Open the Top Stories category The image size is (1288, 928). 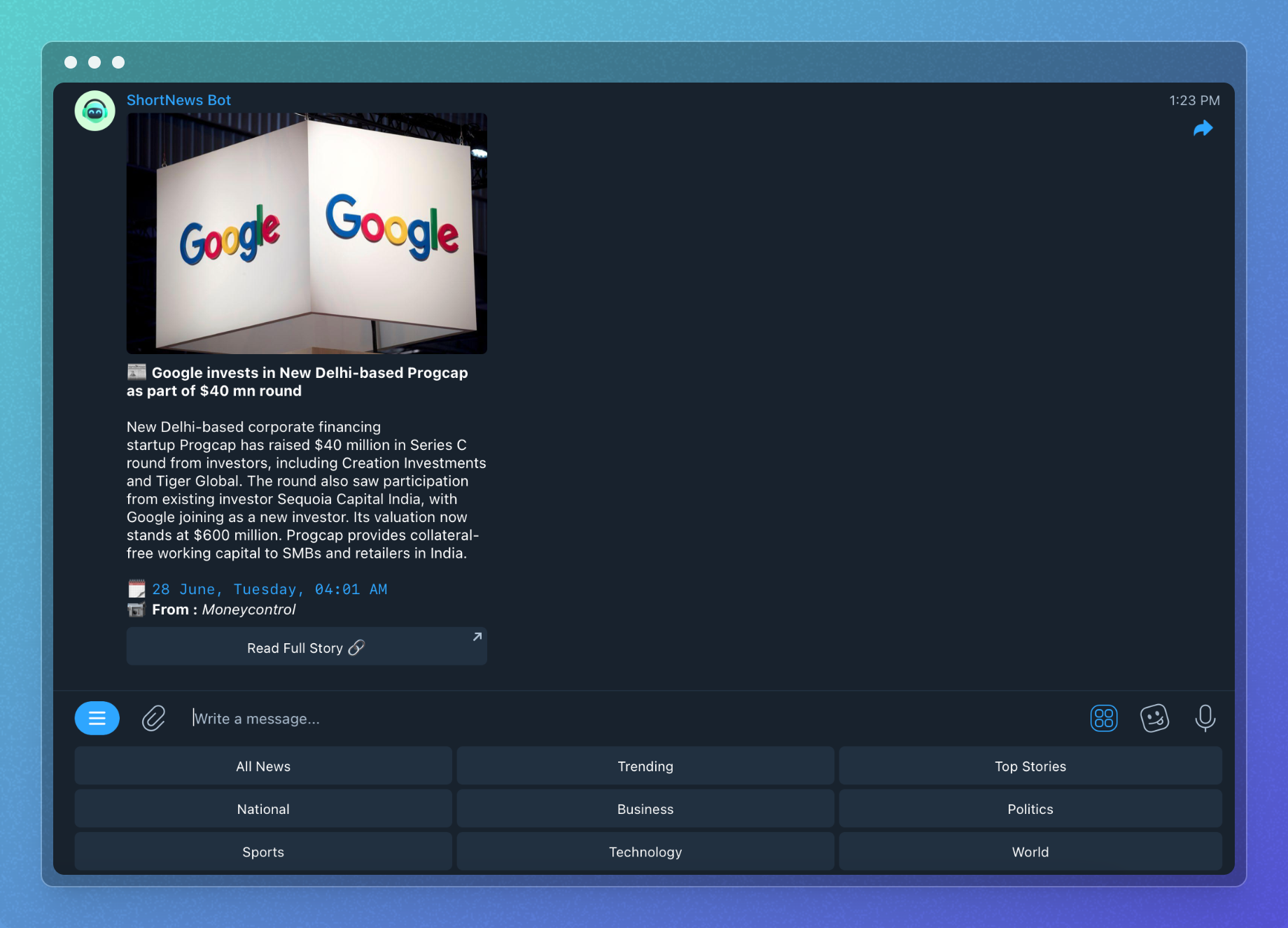(x=1030, y=766)
